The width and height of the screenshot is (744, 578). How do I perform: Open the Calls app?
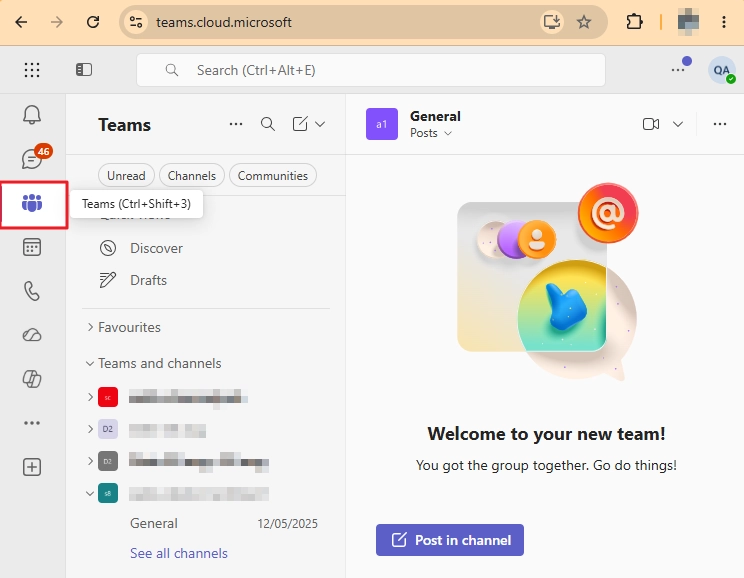32,291
